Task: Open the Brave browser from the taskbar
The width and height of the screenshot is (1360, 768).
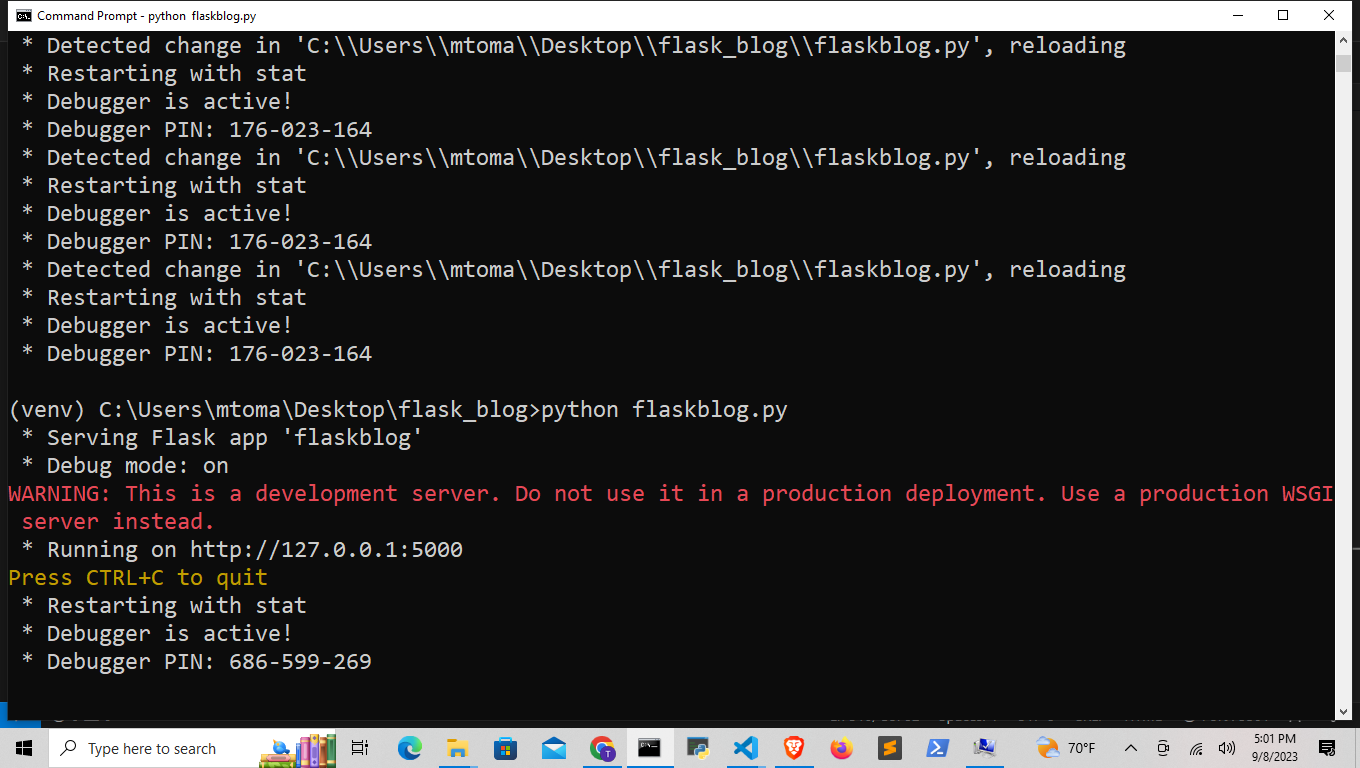Action: [x=793, y=748]
